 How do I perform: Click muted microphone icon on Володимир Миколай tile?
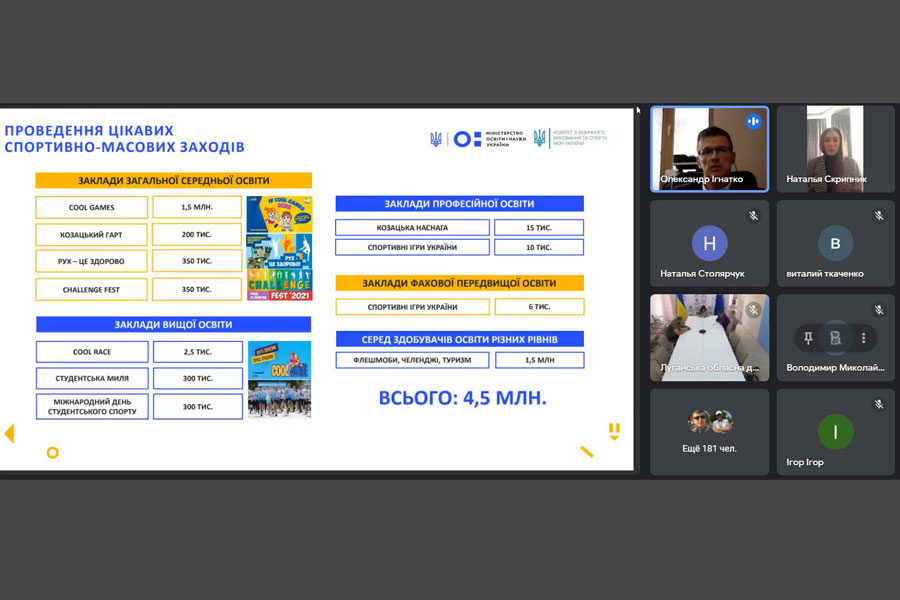pos(879,310)
